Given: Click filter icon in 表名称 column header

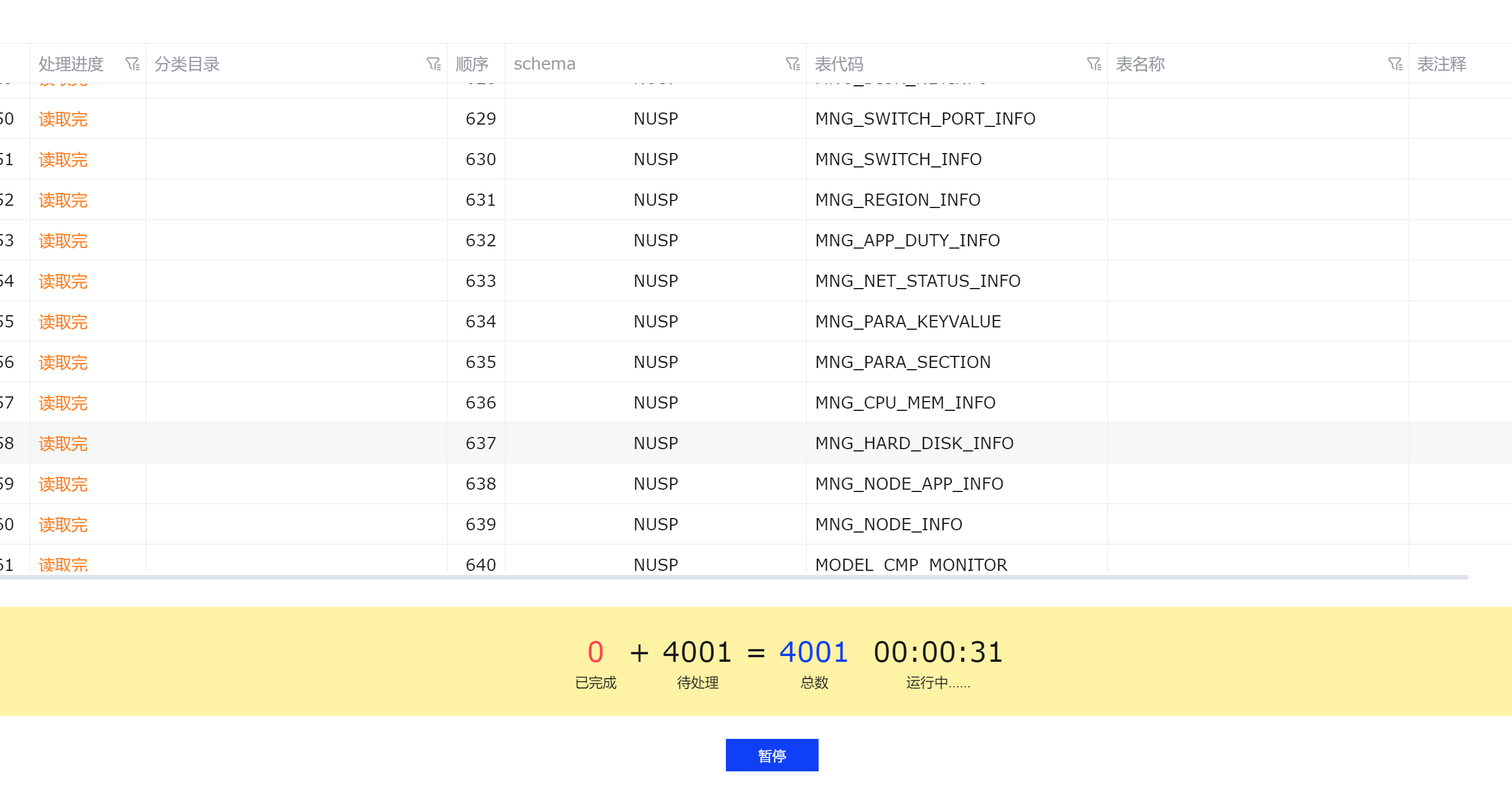Looking at the screenshot, I should [1395, 63].
